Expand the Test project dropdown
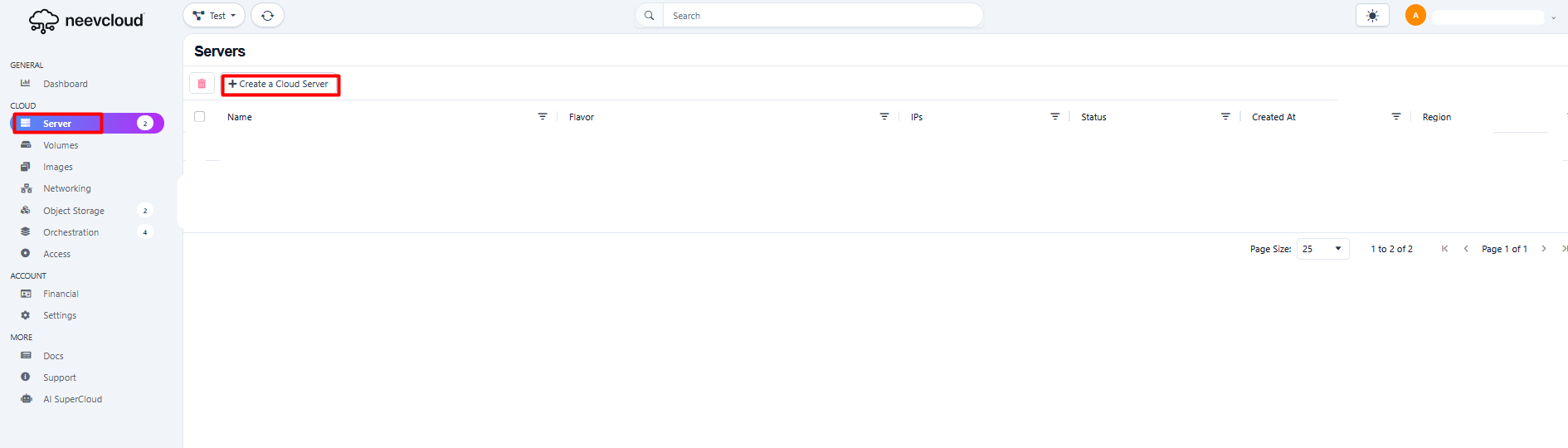The height and width of the screenshot is (448, 1568). pyautogui.click(x=214, y=16)
